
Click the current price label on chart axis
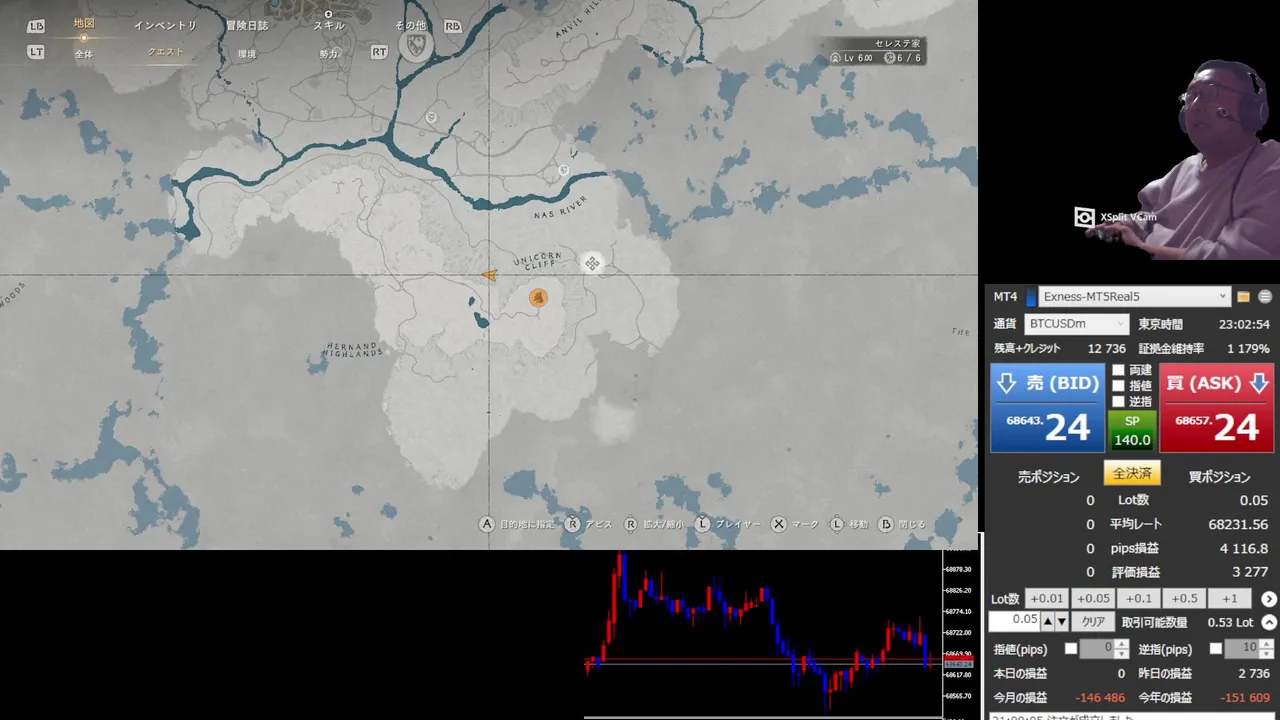tap(959, 664)
